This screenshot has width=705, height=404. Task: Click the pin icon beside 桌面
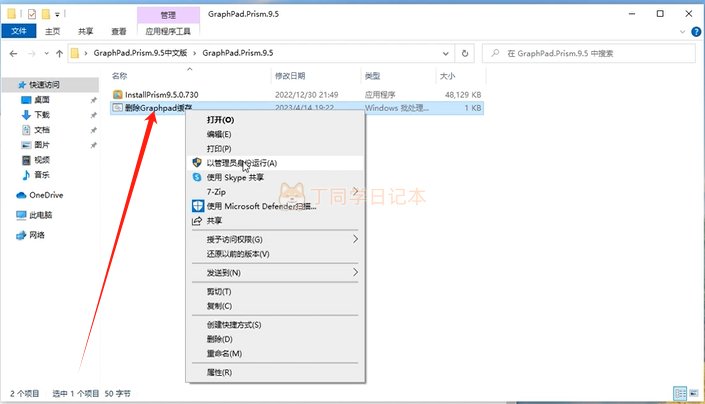click(x=94, y=100)
